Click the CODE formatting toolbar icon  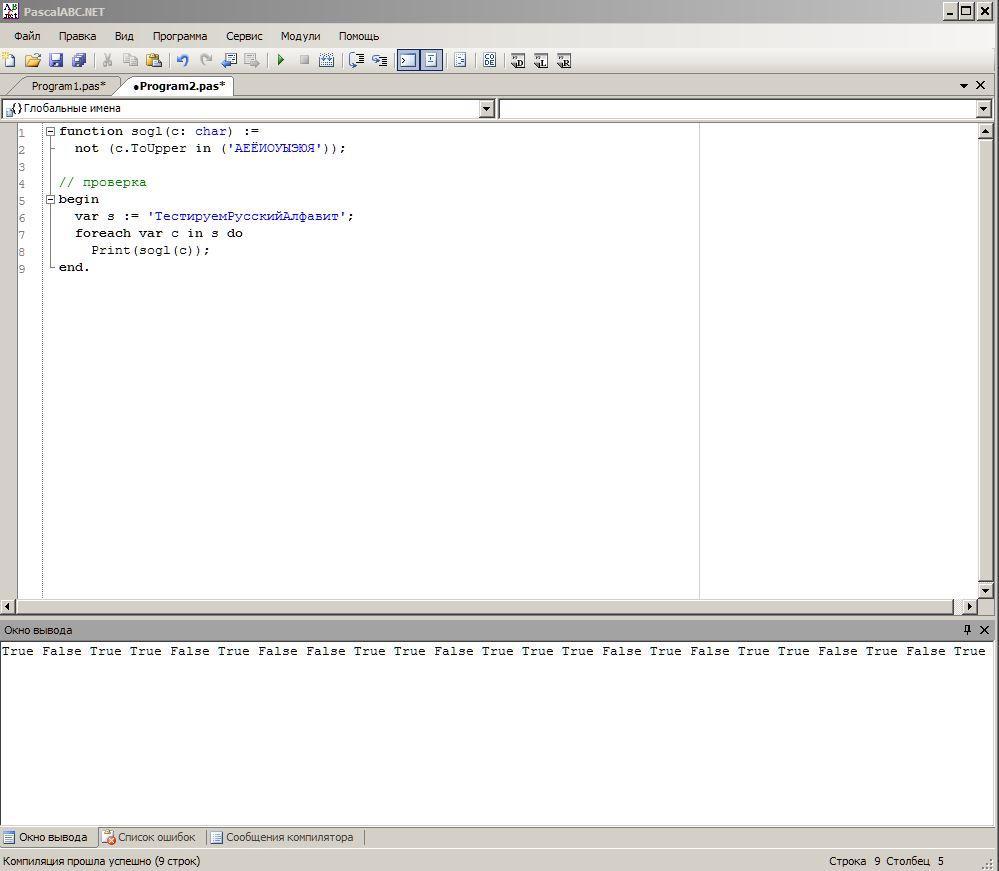(x=489, y=60)
